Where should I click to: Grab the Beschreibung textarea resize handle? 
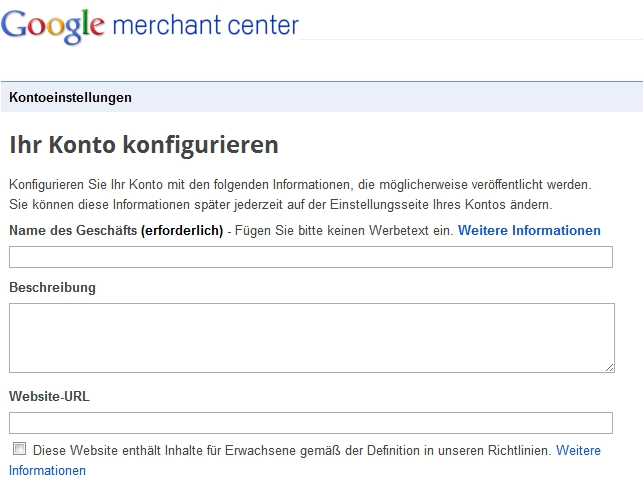609,368
